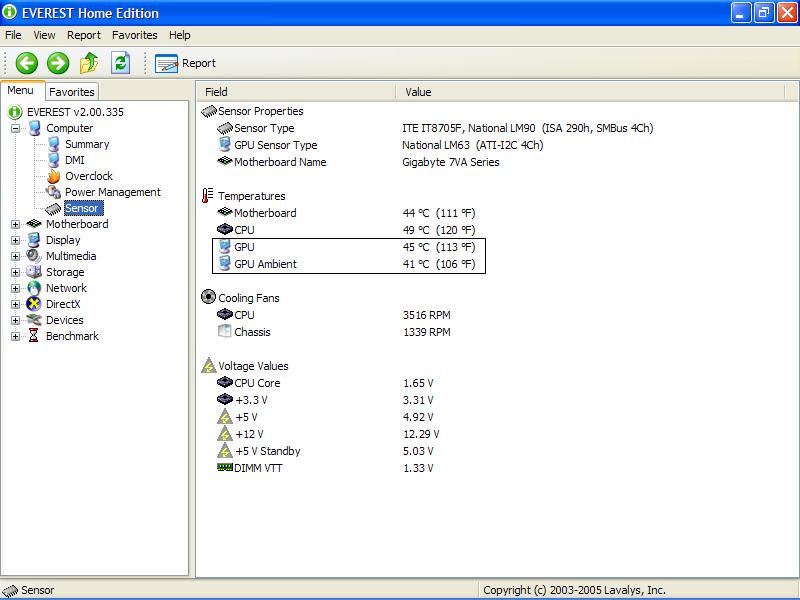Click the Storage drive icon
800x600 pixels.
pyautogui.click(x=34, y=272)
